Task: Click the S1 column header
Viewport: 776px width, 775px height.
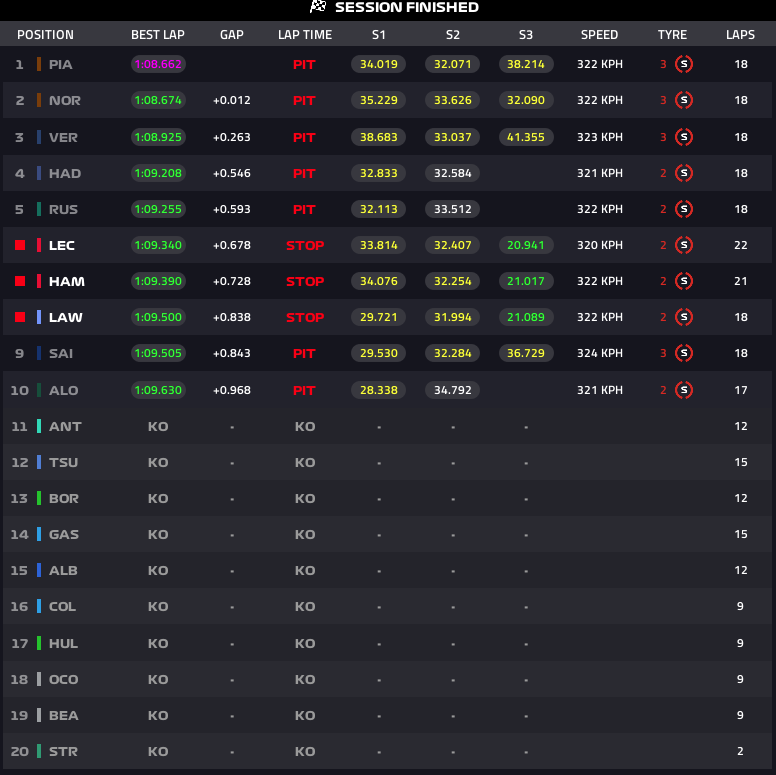Action: [x=379, y=35]
